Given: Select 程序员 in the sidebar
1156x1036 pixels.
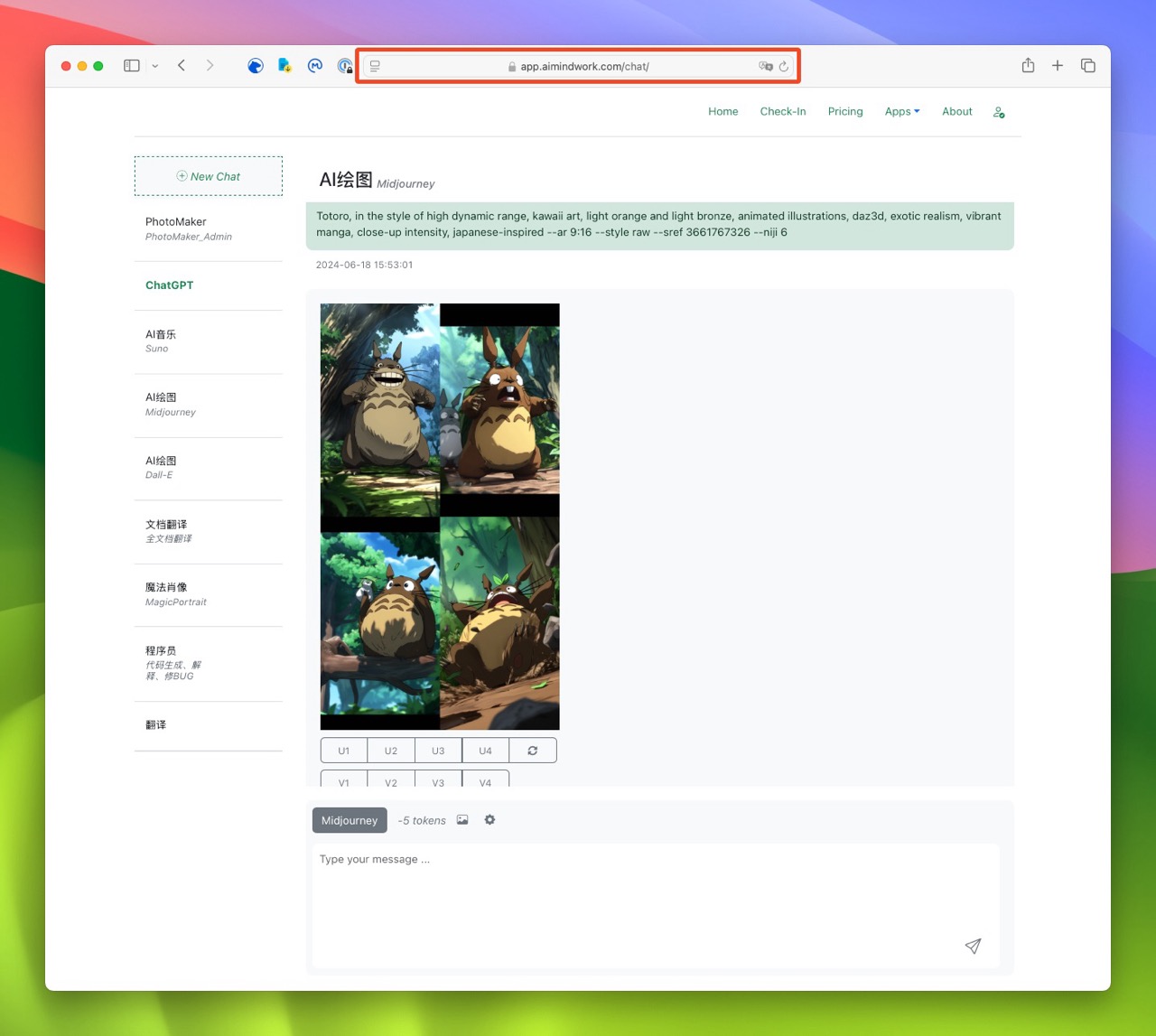Looking at the screenshot, I should 209,663.
